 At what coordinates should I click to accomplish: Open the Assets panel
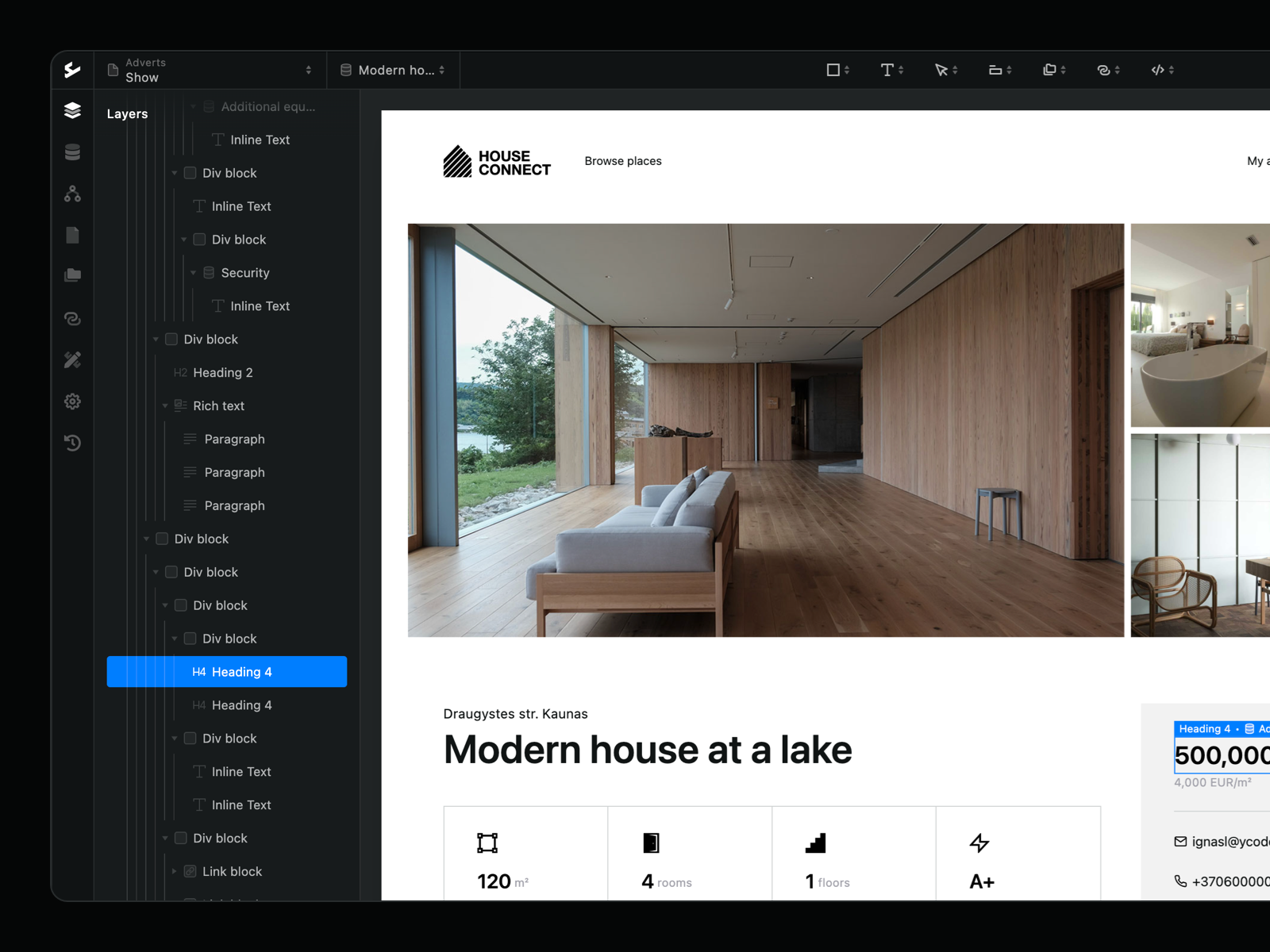click(x=73, y=274)
